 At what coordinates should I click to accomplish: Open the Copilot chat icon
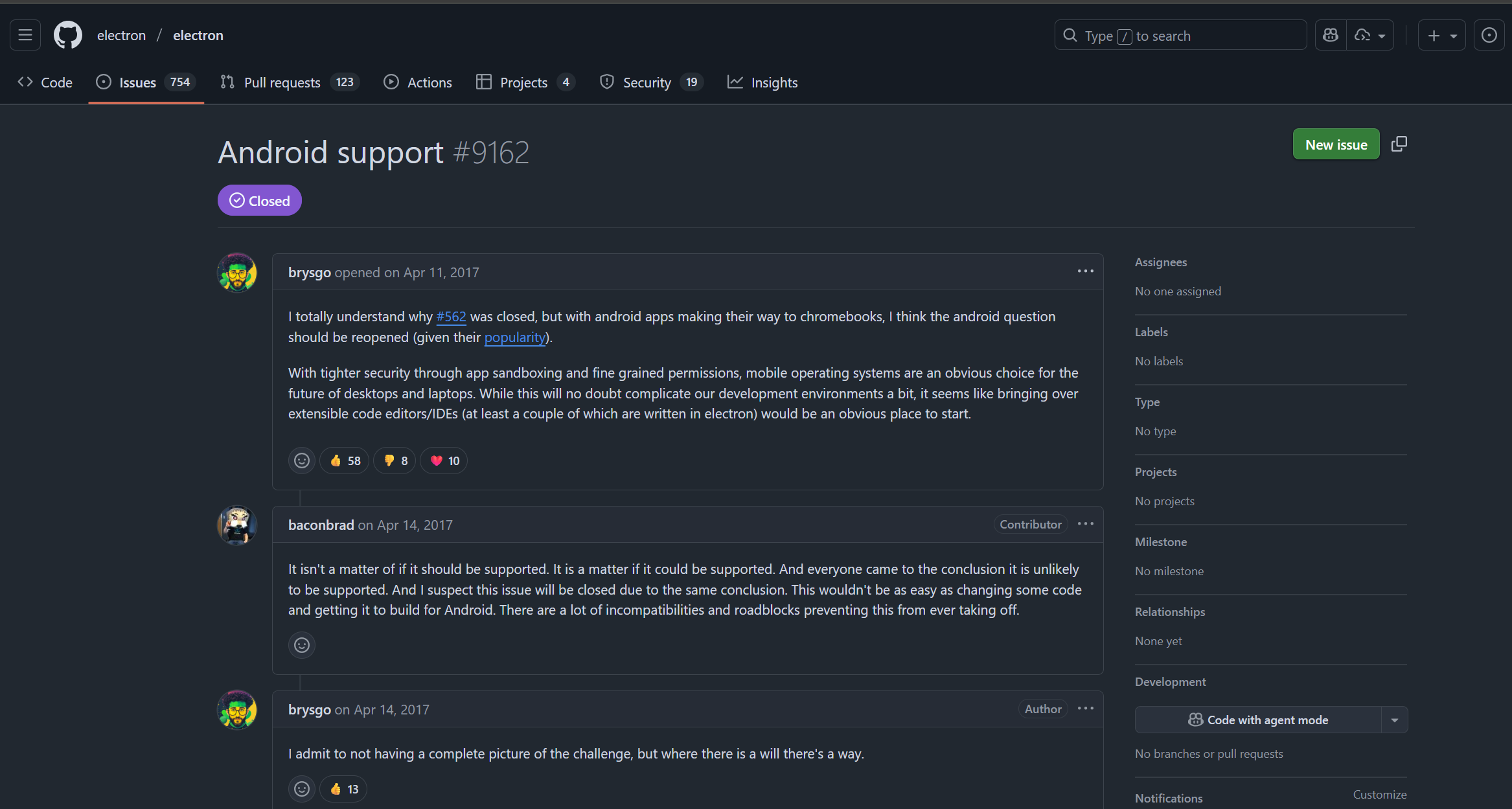(1331, 35)
